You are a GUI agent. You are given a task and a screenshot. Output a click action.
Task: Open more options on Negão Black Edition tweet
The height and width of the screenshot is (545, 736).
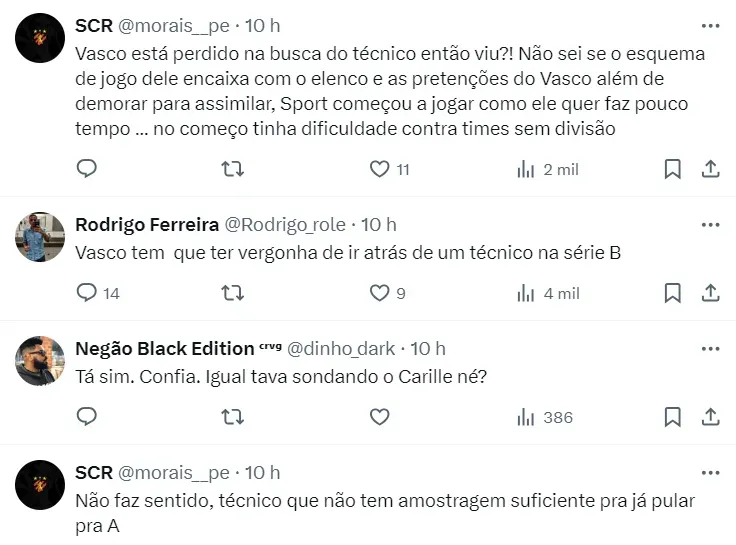coord(710,348)
